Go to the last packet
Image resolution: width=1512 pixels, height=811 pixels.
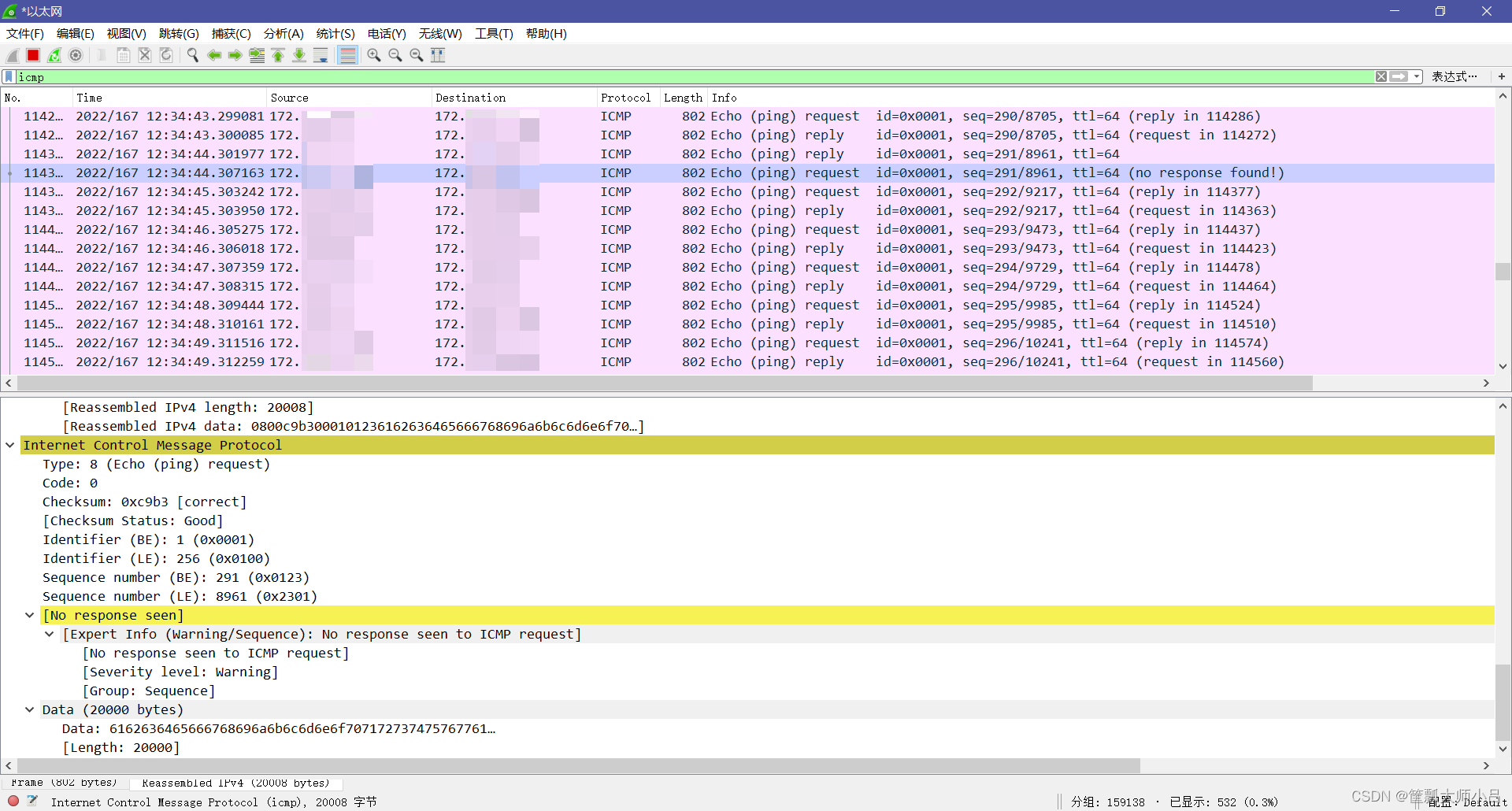click(299, 55)
